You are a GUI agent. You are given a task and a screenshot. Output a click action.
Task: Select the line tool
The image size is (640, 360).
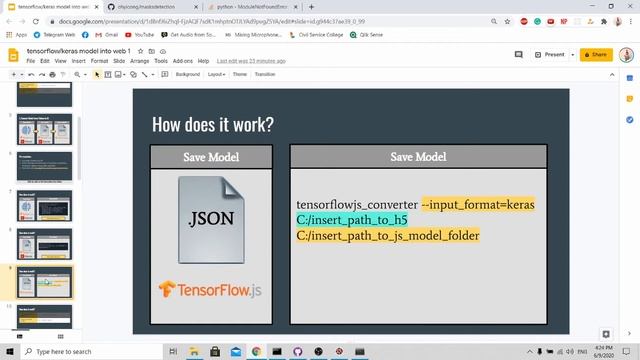point(144,74)
